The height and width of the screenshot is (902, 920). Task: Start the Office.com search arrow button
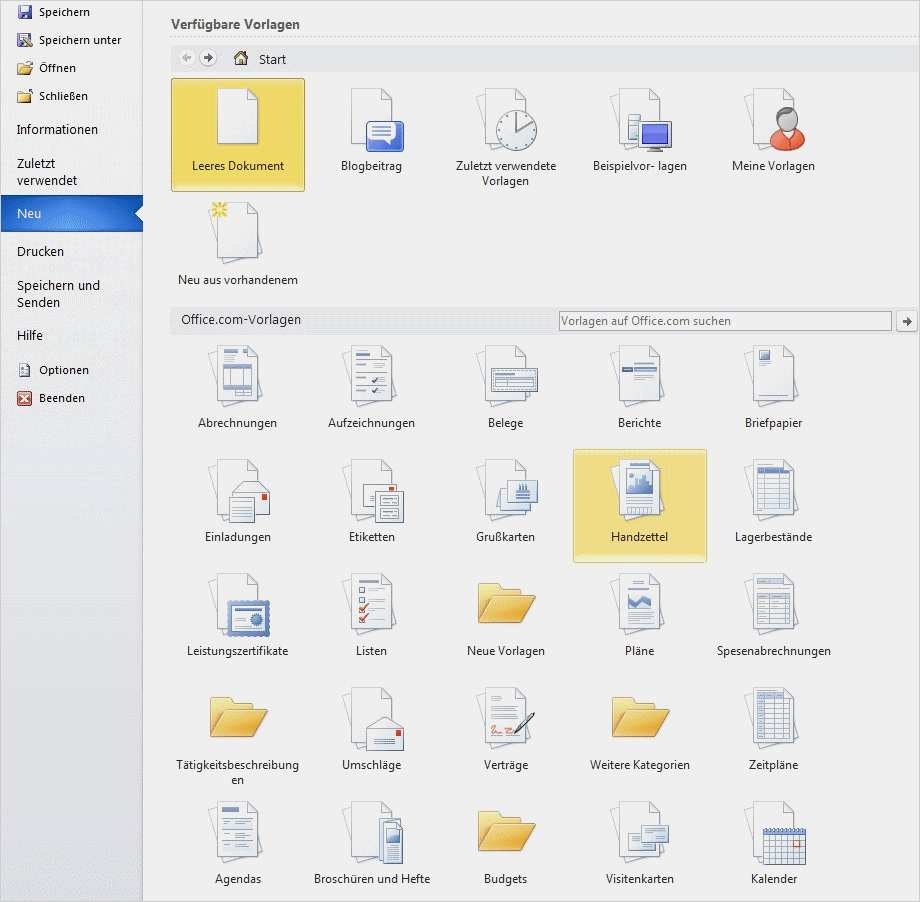(x=907, y=321)
